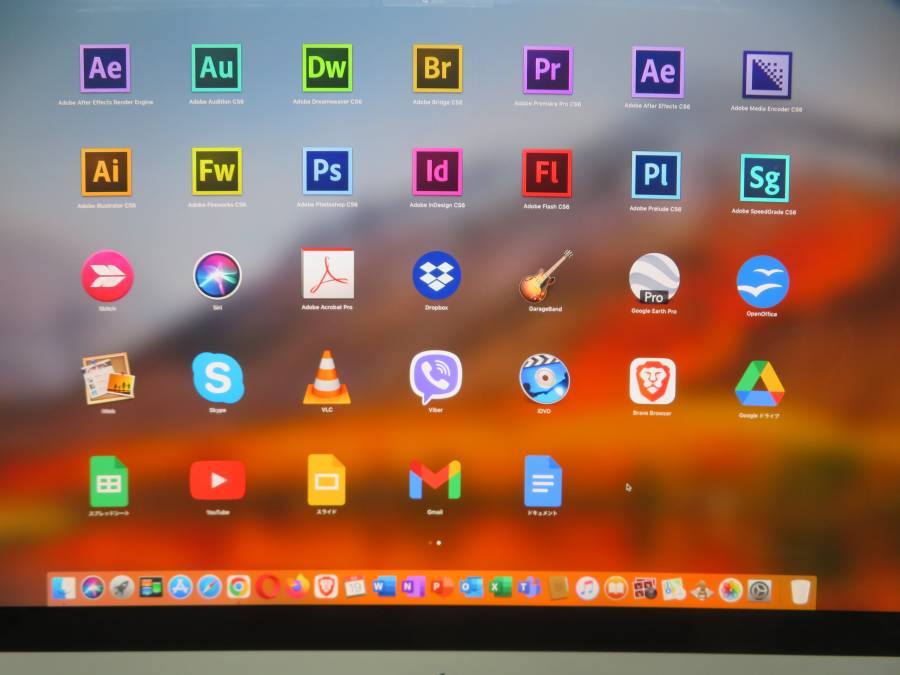Click Launchpad rocket in the Dock

click(x=122, y=588)
